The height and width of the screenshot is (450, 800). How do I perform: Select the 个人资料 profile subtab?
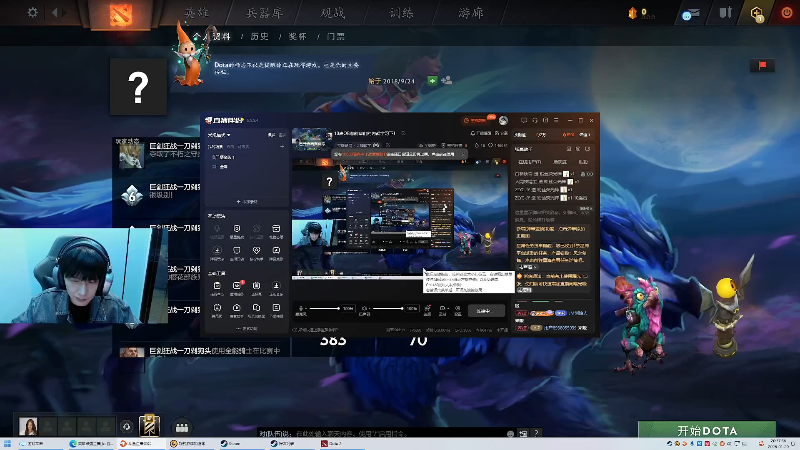pyautogui.click(x=212, y=36)
